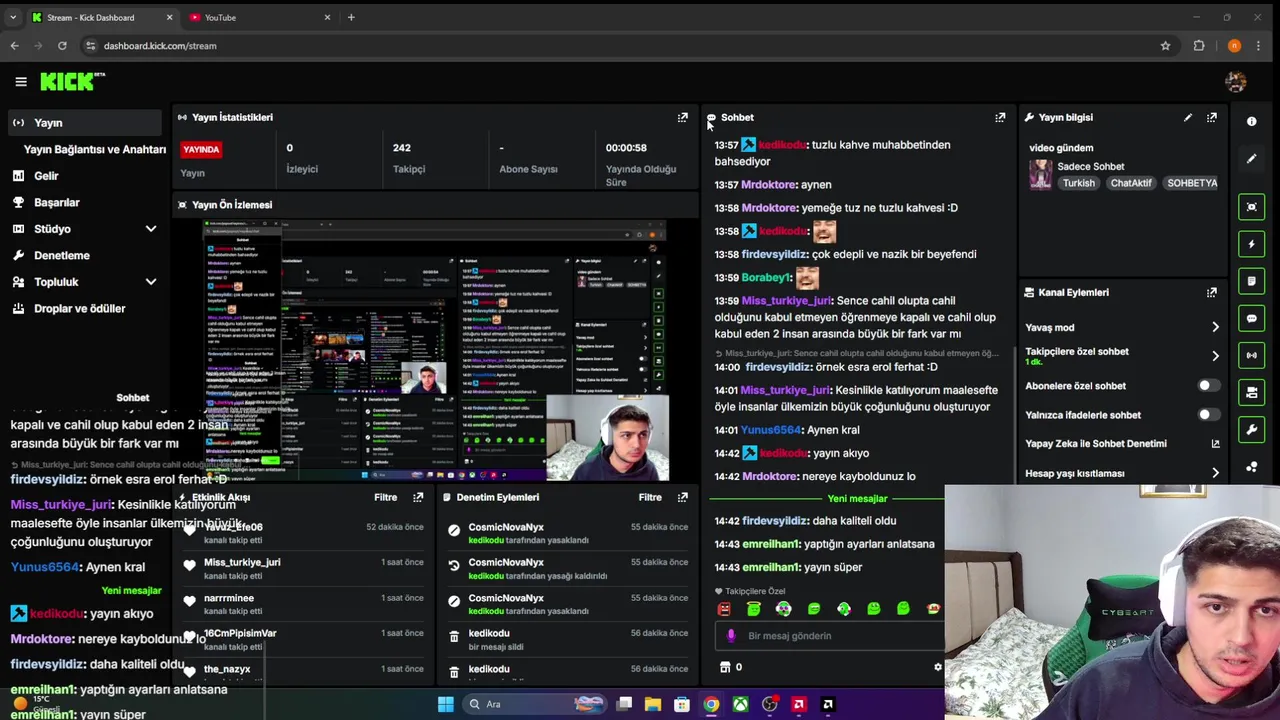This screenshot has height=720, width=1280.
Task: Pop out the Kanal Eylemleri panel
Action: (1212, 292)
